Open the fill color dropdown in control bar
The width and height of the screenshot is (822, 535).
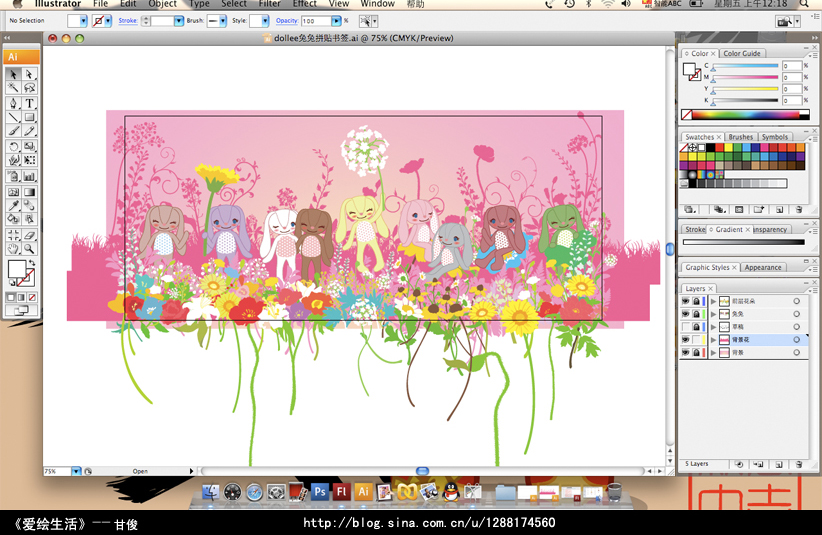point(83,21)
